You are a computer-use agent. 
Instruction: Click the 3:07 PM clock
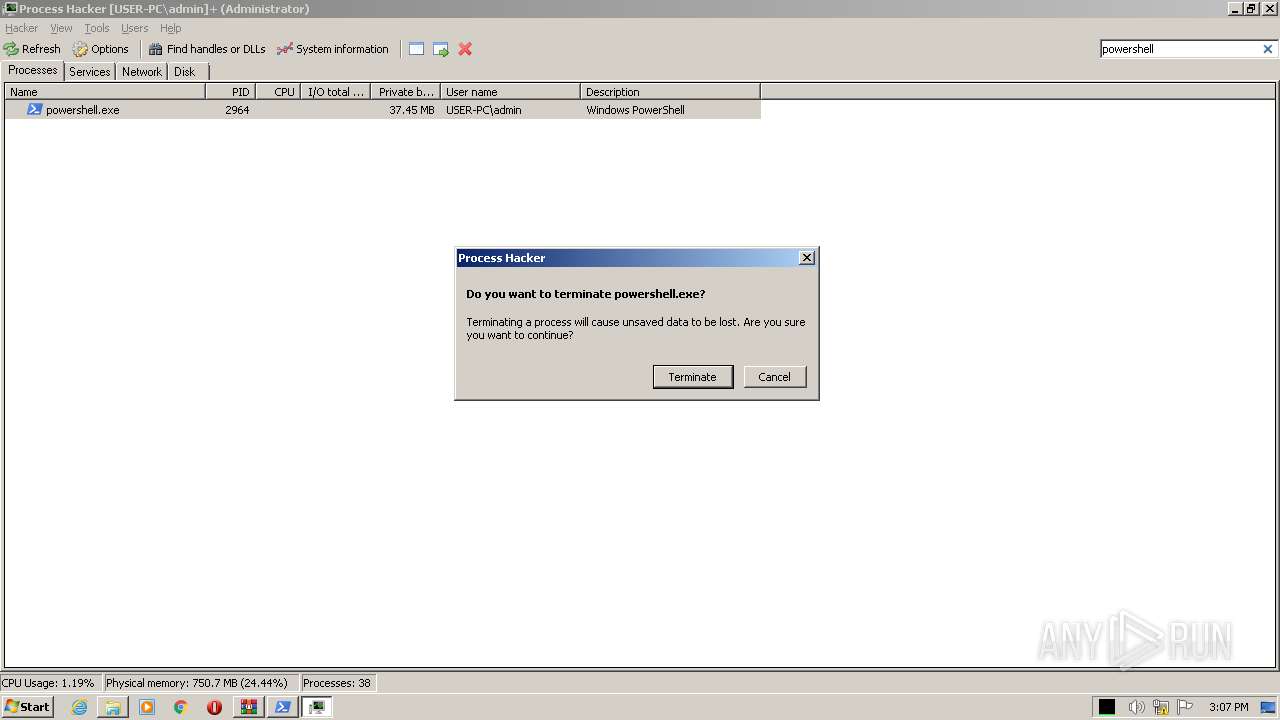tap(1229, 707)
